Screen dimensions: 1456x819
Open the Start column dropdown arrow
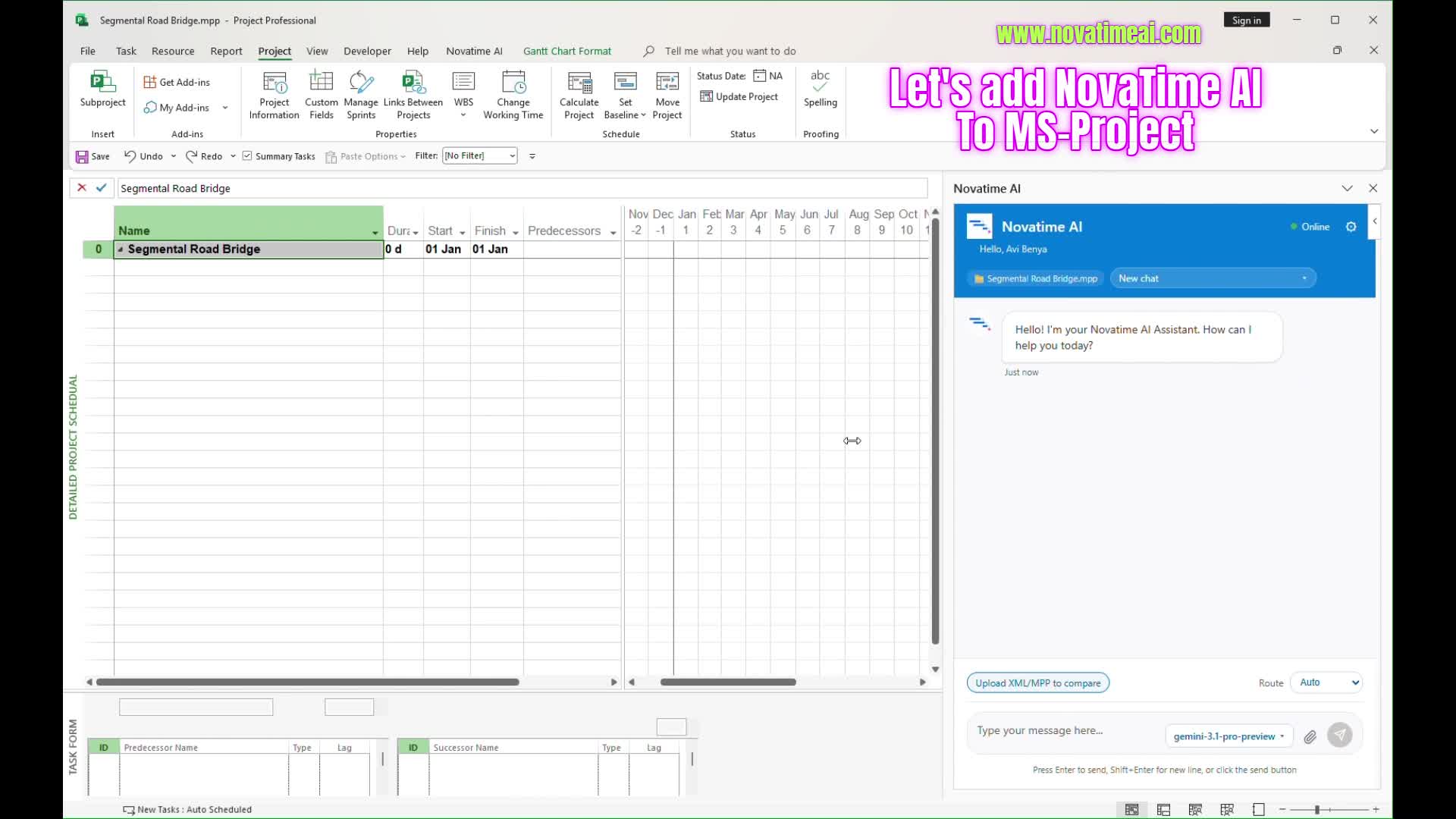pos(462,232)
